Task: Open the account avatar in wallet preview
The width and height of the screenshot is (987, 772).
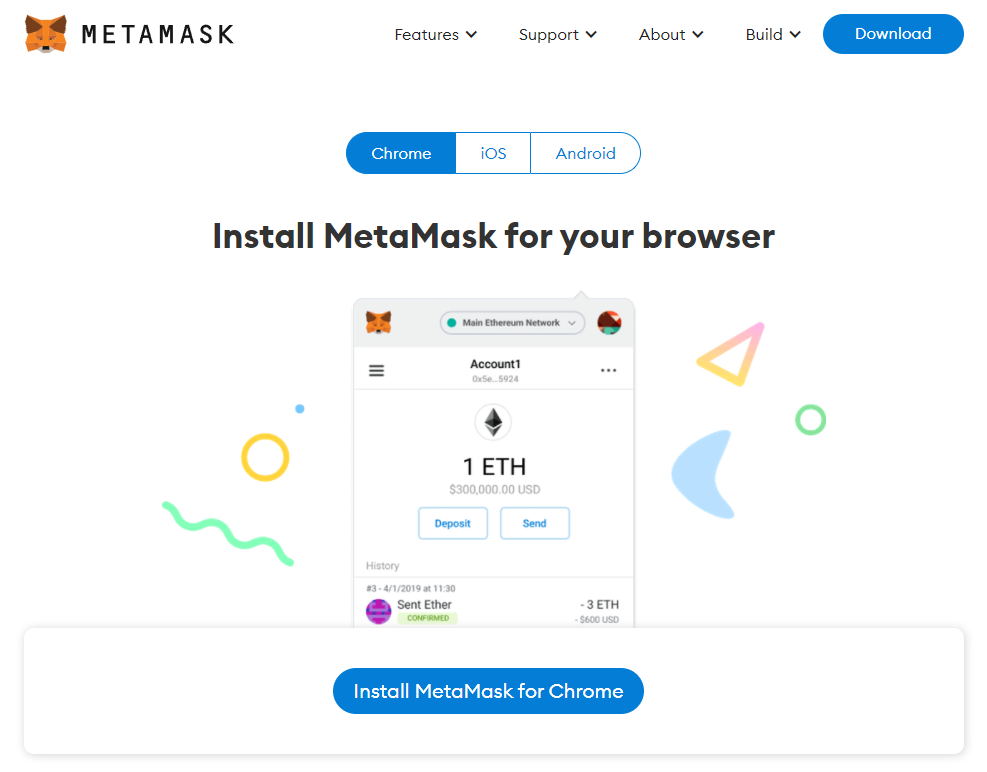Action: [609, 322]
